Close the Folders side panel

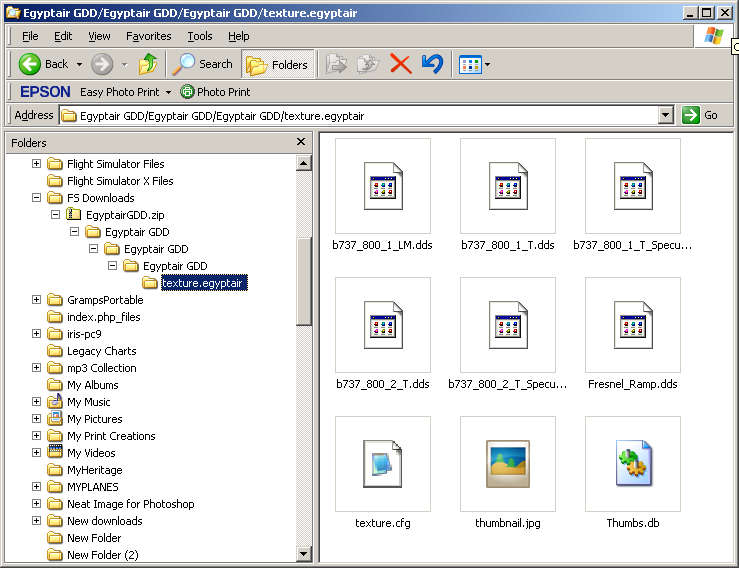click(x=301, y=143)
